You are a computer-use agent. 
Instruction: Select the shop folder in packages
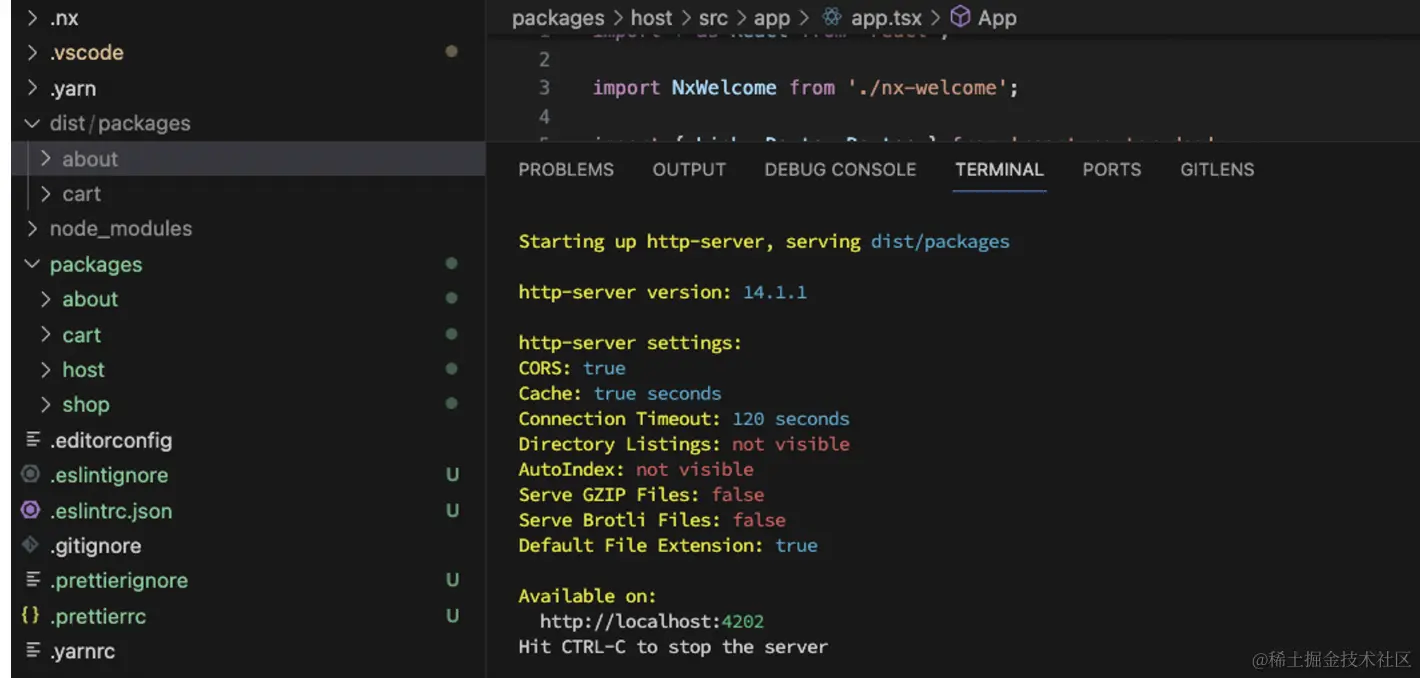pyautogui.click(x=86, y=405)
